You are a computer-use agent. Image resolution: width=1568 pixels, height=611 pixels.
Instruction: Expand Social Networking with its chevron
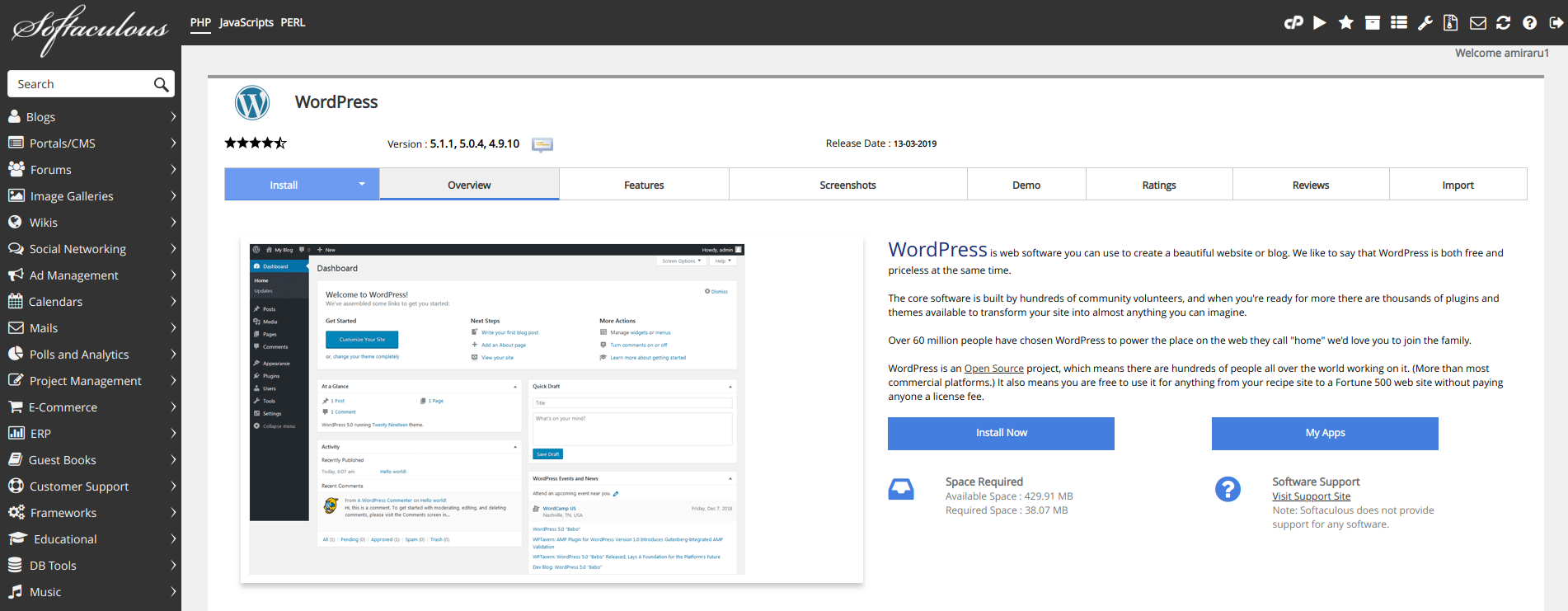coord(173,248)
